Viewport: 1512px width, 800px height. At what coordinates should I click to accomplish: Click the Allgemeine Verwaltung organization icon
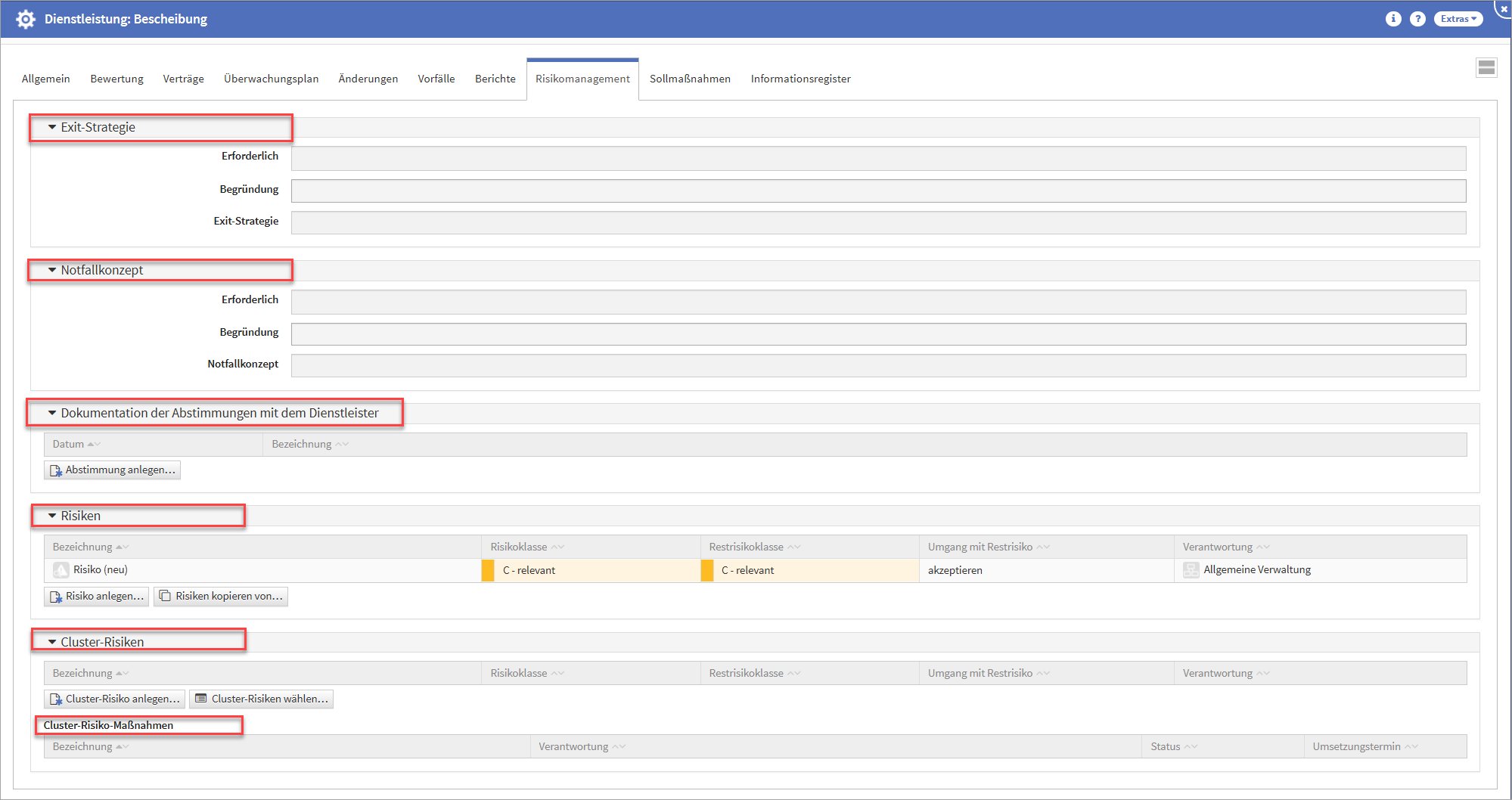pyautogui.click(x=1191, y=570)
